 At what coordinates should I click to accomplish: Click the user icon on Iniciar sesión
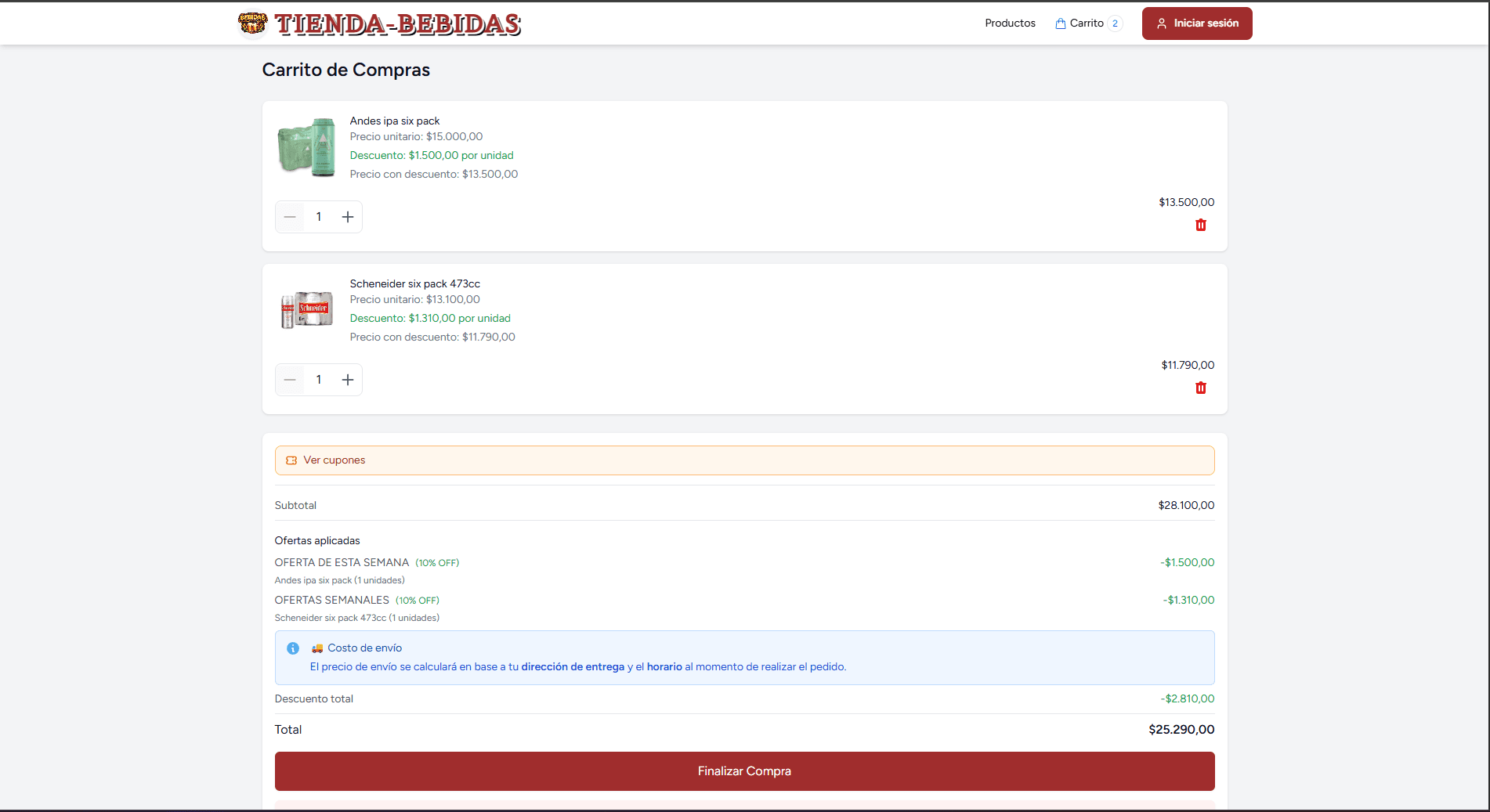pyautogui.click(x=1162, y=23)
